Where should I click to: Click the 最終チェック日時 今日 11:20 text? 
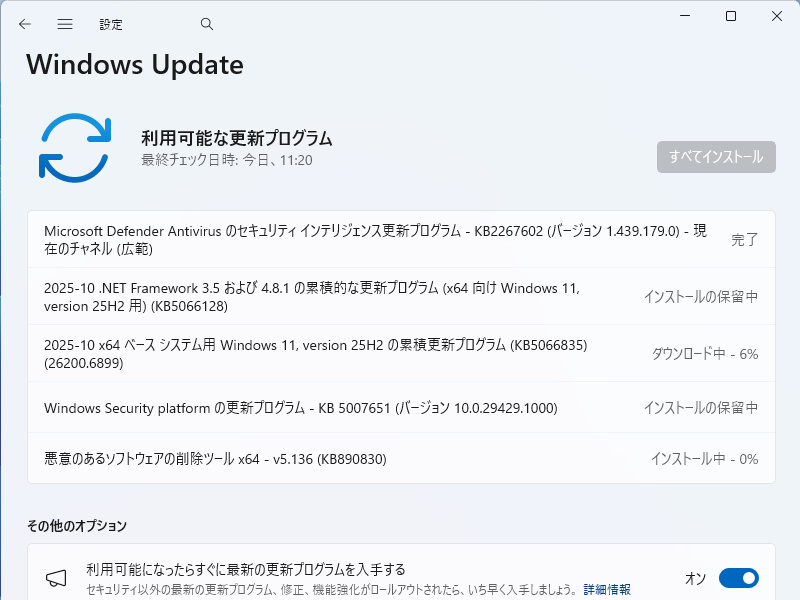click(x=227, y=160)
